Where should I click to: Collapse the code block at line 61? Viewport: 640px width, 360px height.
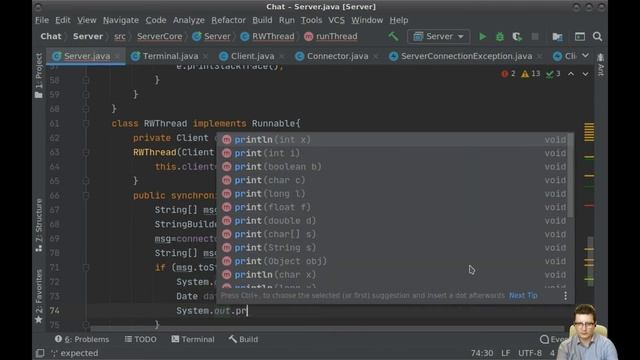pyautogui.click(x=86, y=123)
